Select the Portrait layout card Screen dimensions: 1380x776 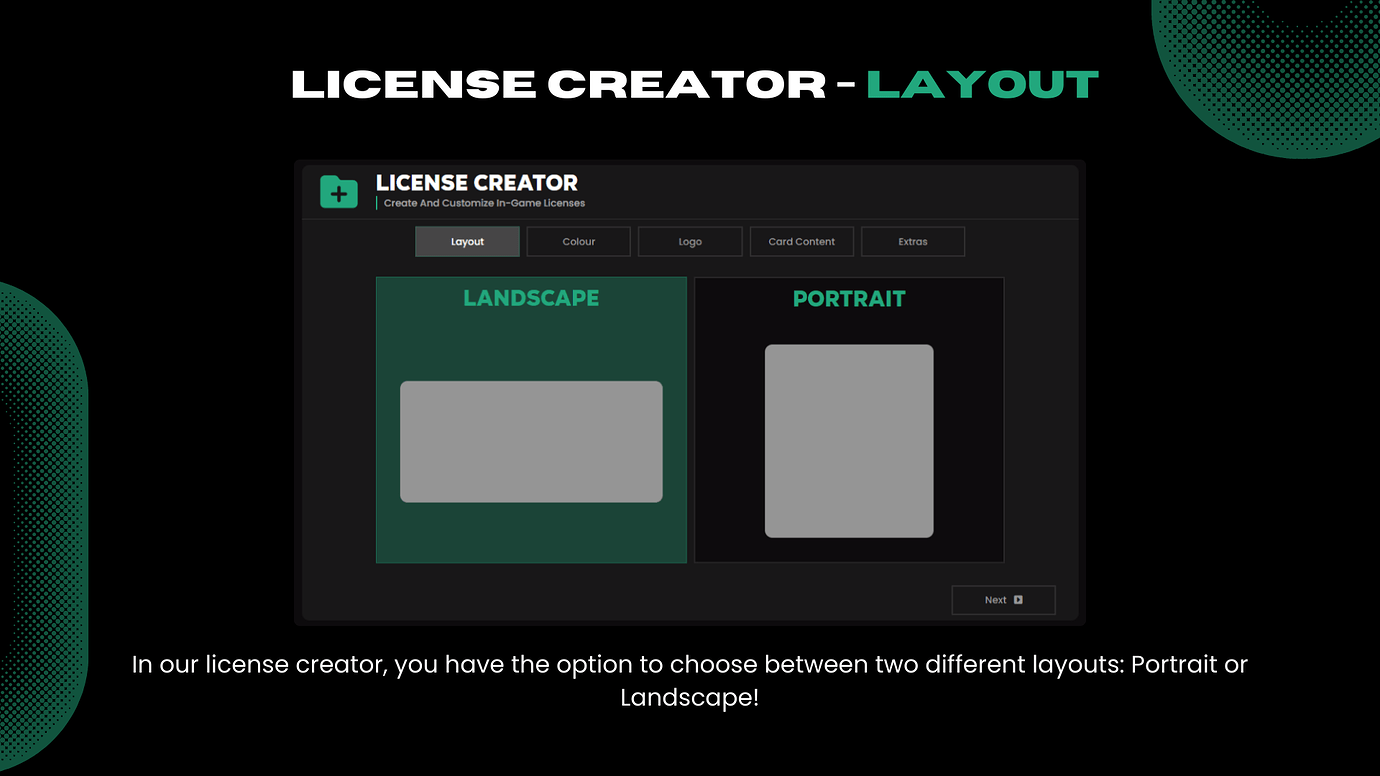(x=849, y=419)
